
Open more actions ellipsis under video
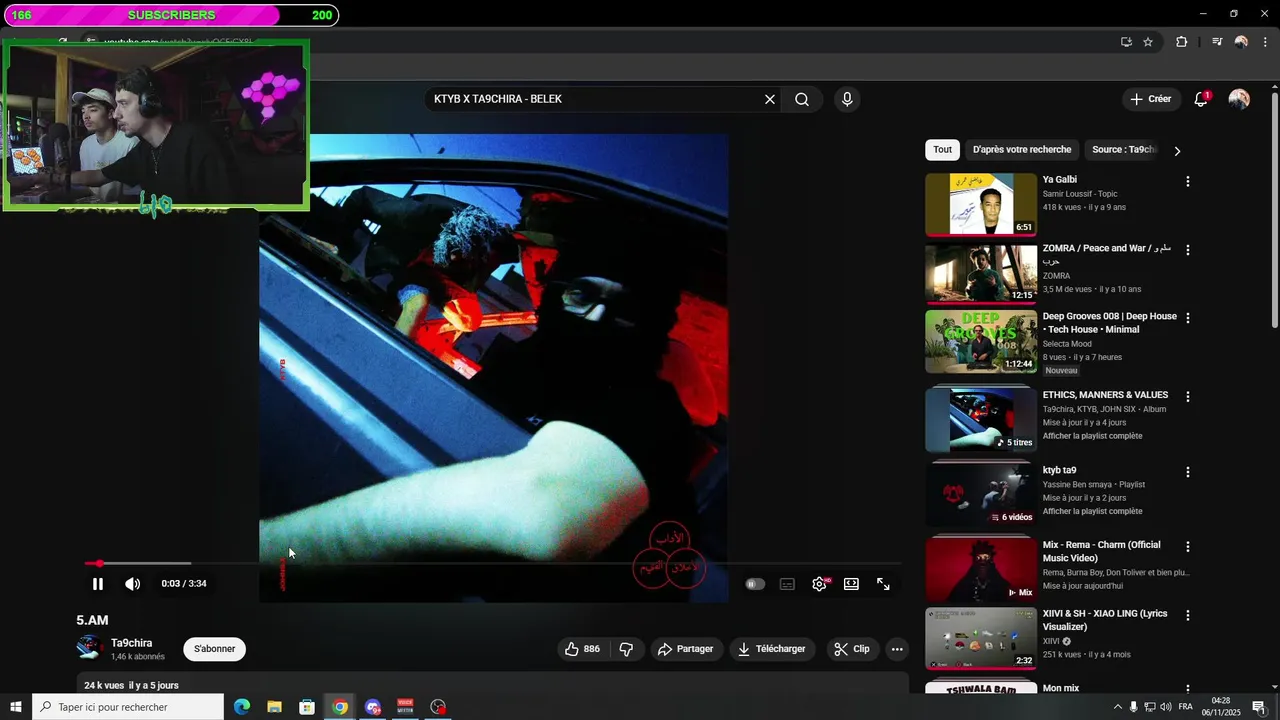[897, 649]
